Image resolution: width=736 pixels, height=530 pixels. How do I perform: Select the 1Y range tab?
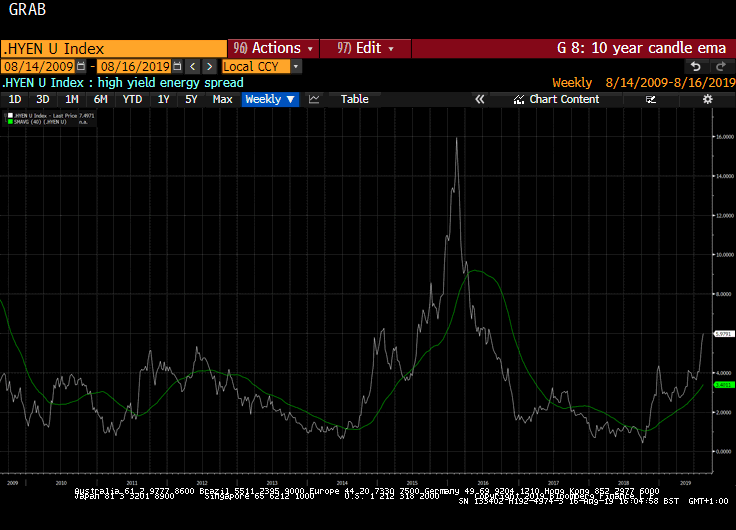point(163,99)
